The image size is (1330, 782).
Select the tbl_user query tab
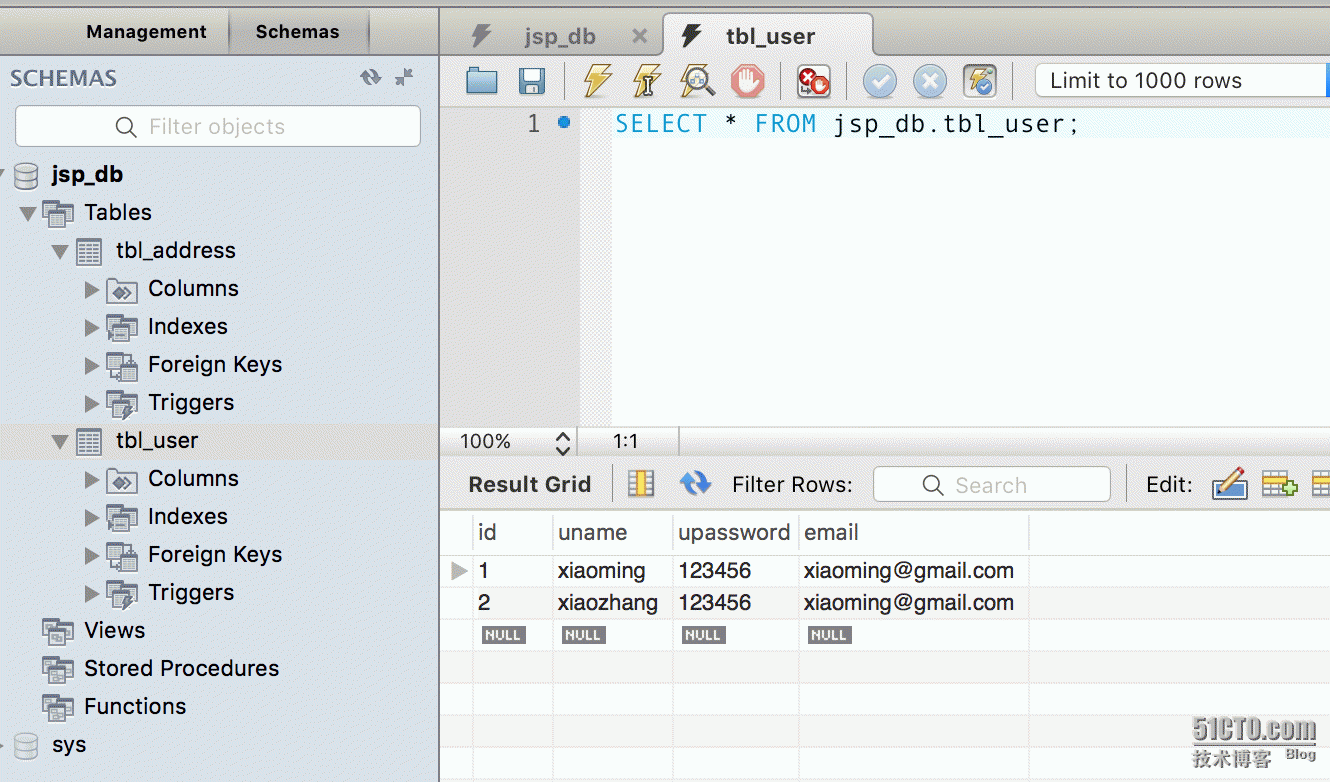pyautogui.click(x=768, y=36)
